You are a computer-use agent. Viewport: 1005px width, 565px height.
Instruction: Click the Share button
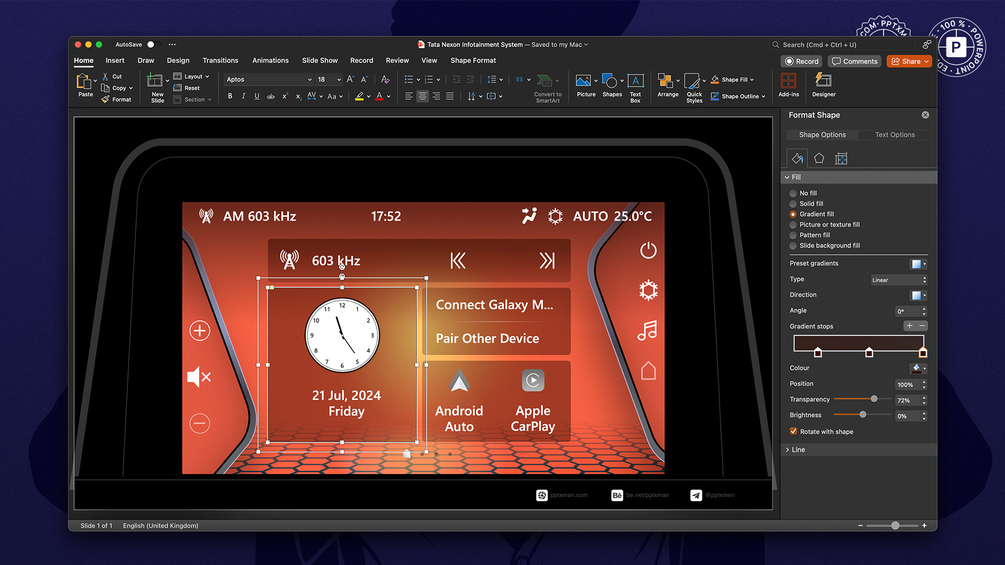[x=909, y=61]
